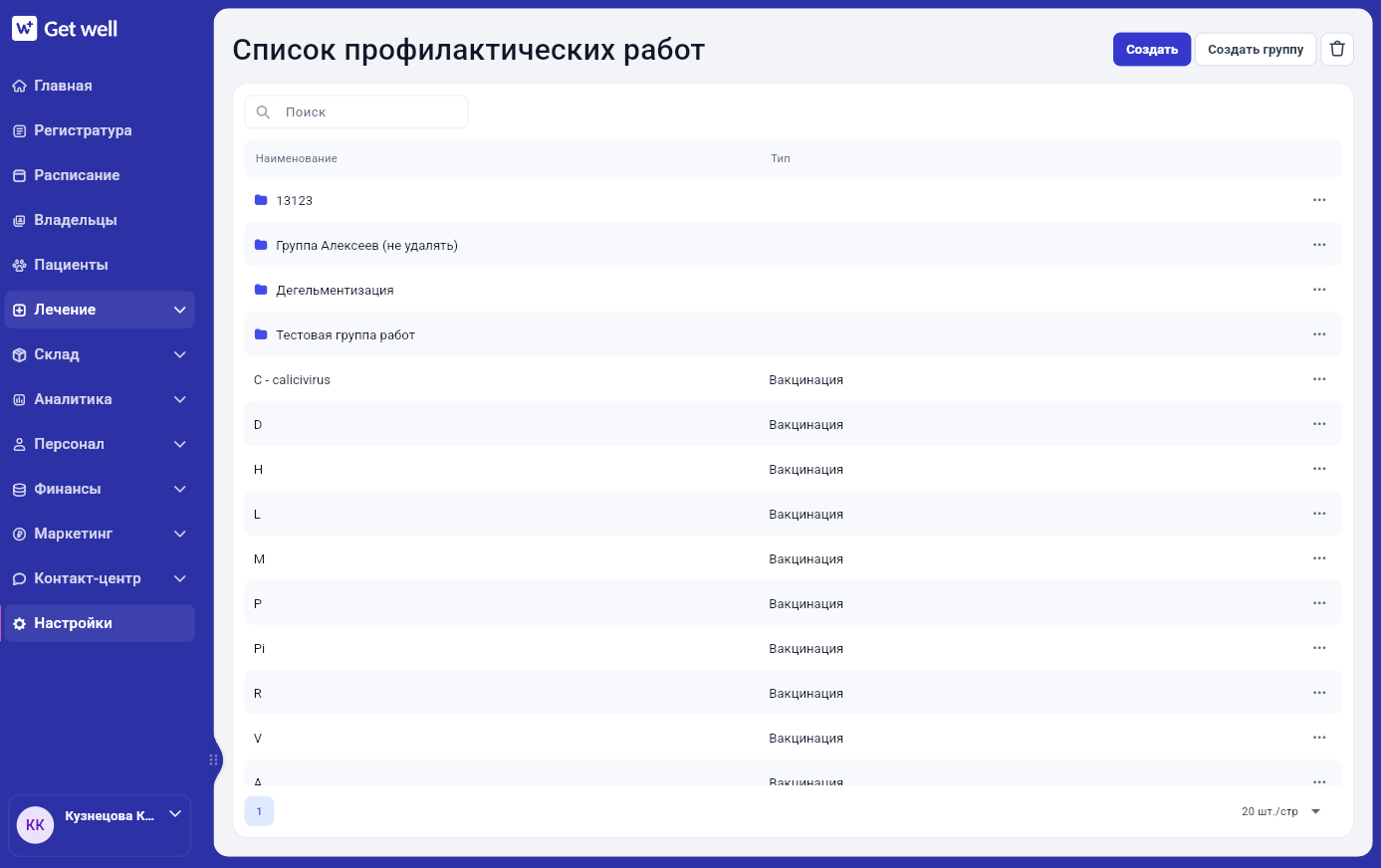Open the 20 шт./стр page size dropdown
The width and height of the screenshot is (1381, 868).
point(1281,811)
